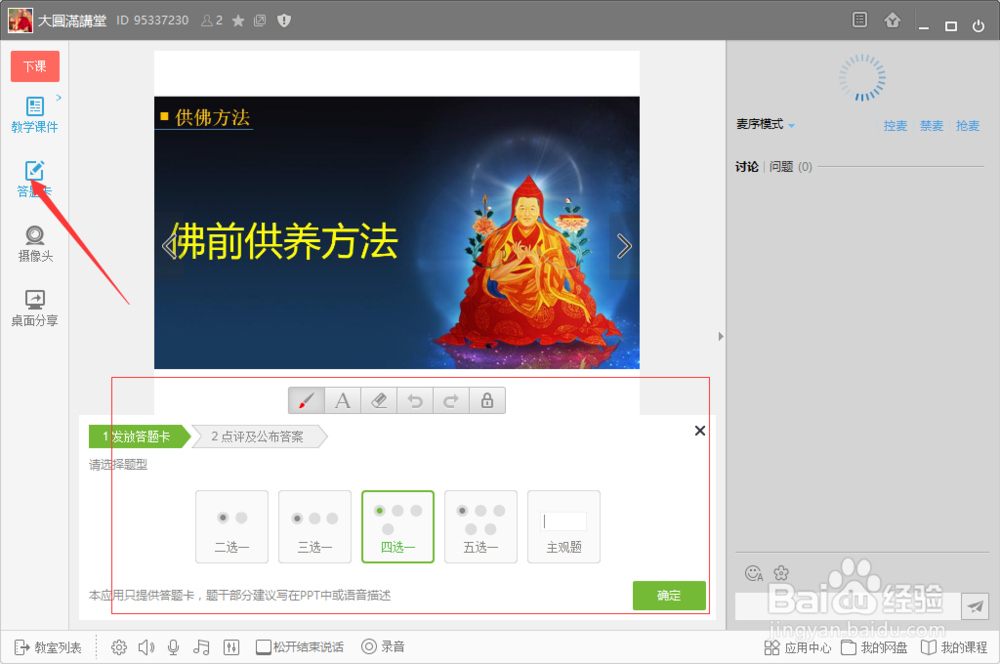The image size is (1000, 664).
Task: Toggle the speaker volume icon
Action: (146, 647)
